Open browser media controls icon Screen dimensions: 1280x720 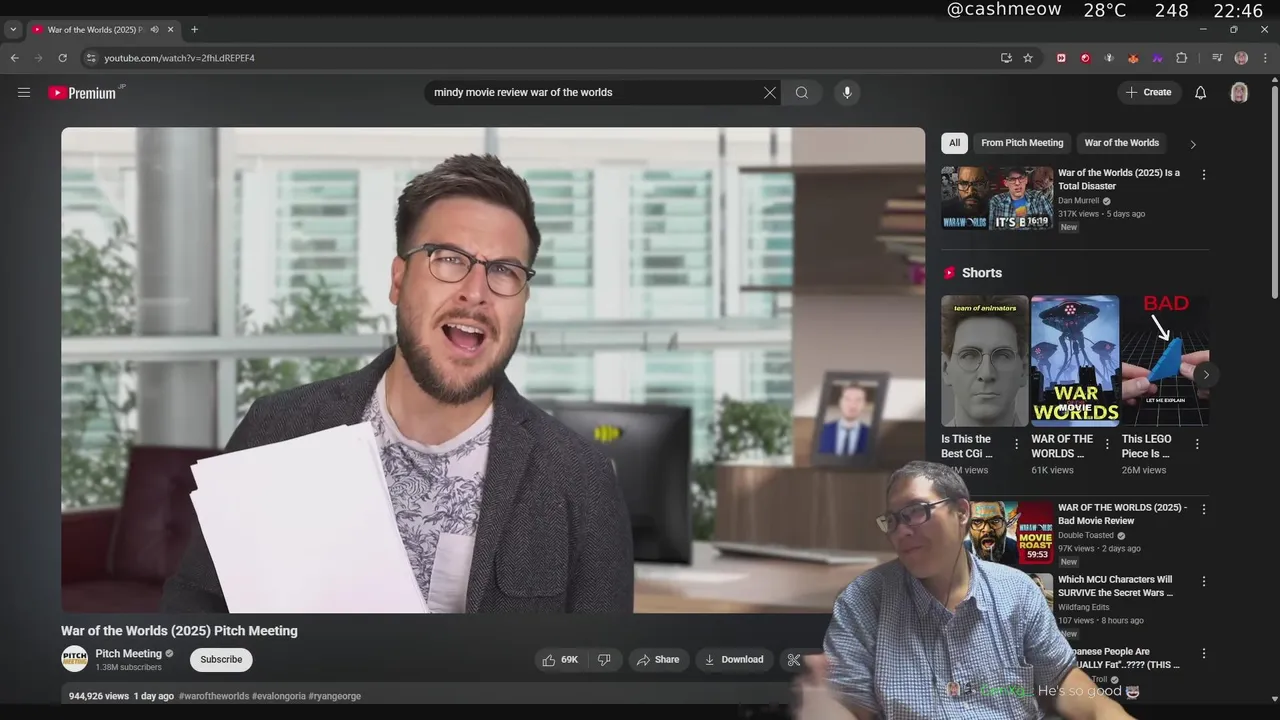(1217, 58)
